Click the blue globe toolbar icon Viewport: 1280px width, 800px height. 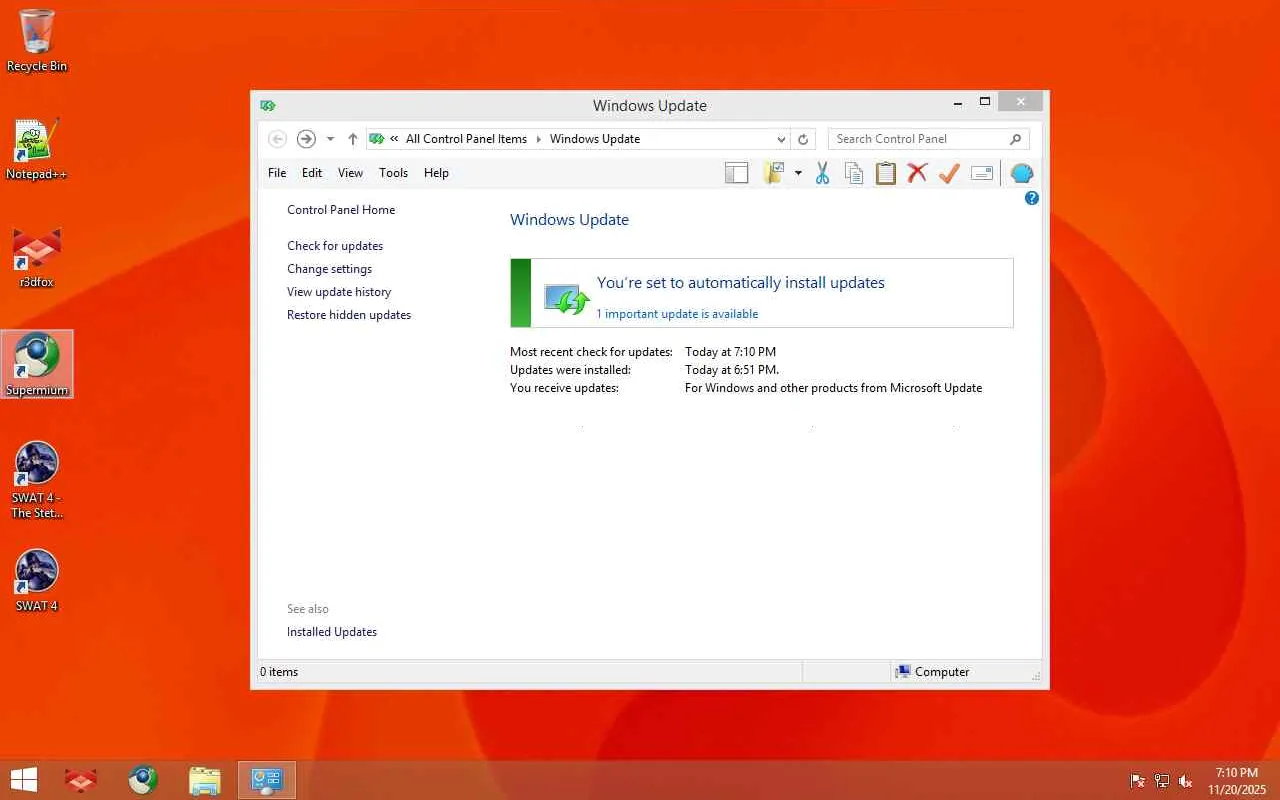click(1021, 173)
